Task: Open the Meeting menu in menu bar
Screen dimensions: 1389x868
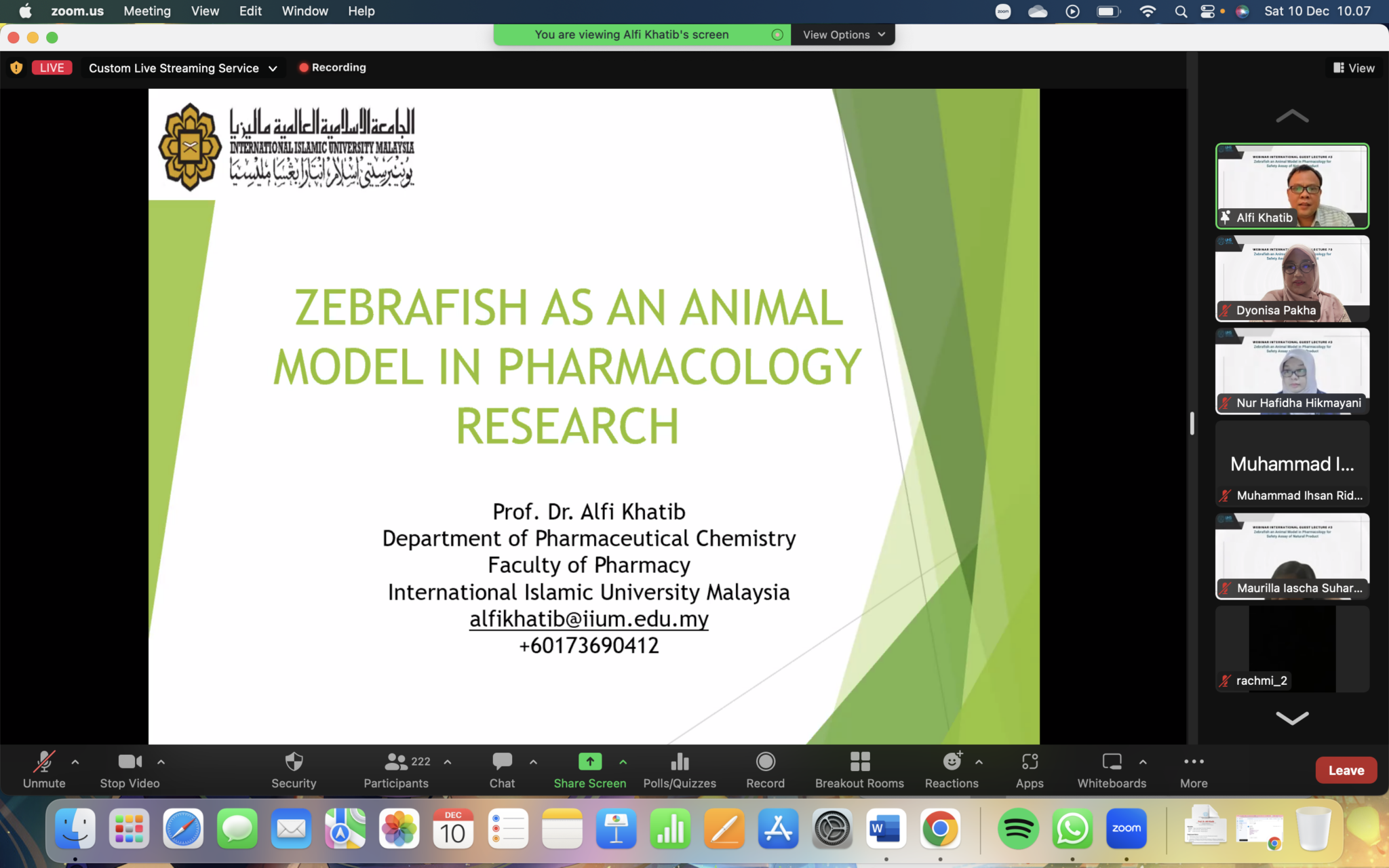Action: coord(146,11)
